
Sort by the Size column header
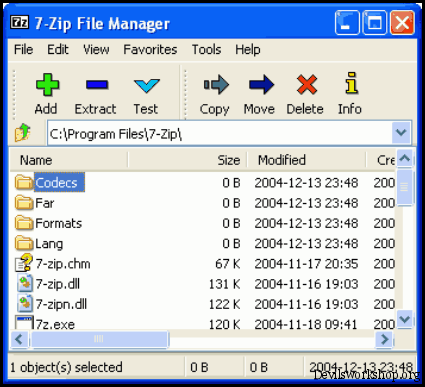tap(187, 160)
